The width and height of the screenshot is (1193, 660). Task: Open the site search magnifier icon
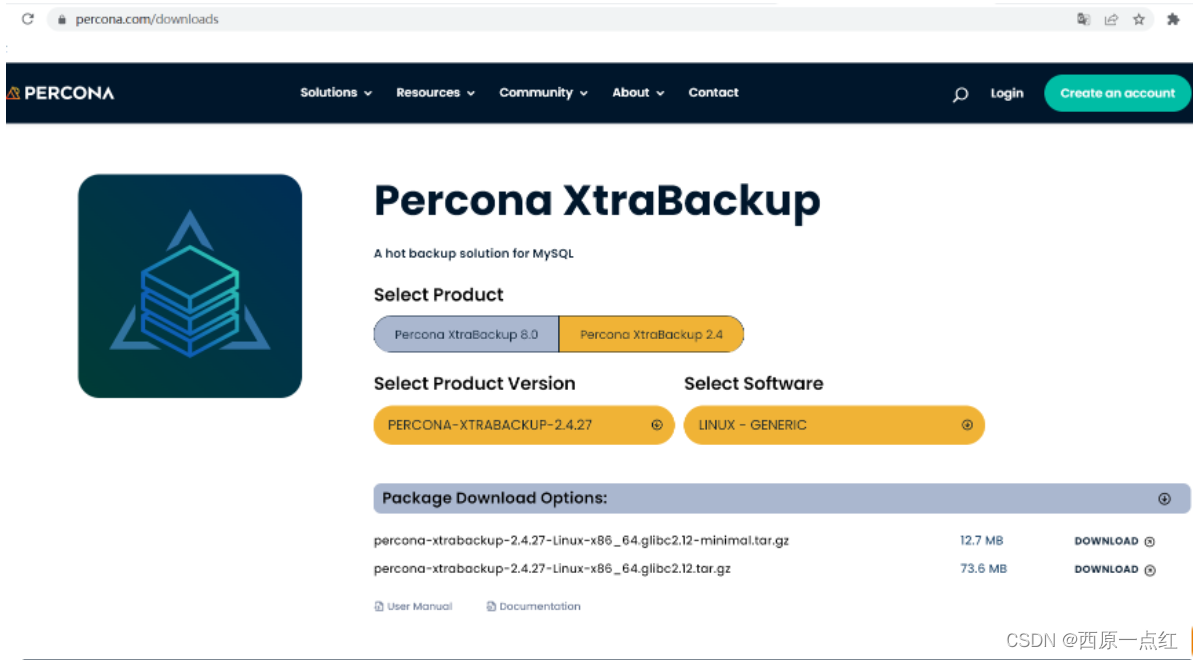click(960, 94)
